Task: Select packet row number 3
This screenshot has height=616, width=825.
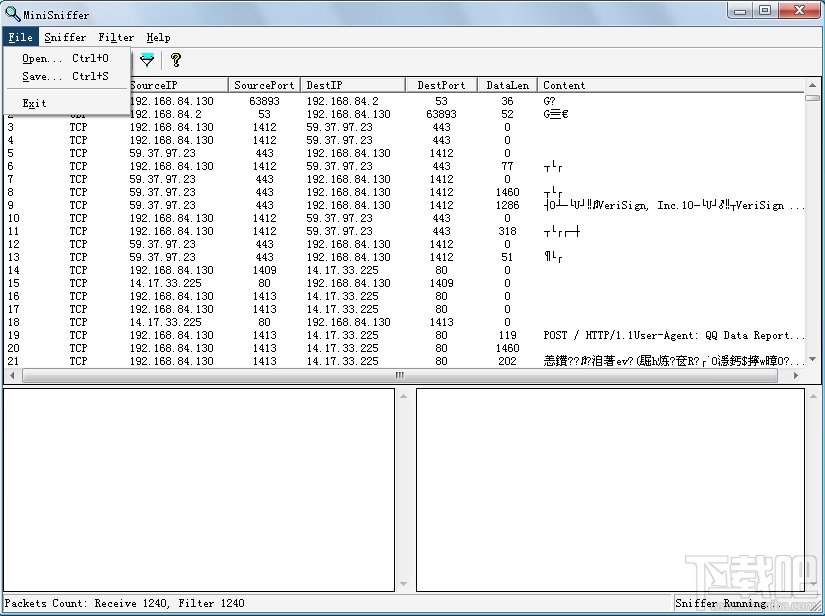Action: [x=405, y=127]
